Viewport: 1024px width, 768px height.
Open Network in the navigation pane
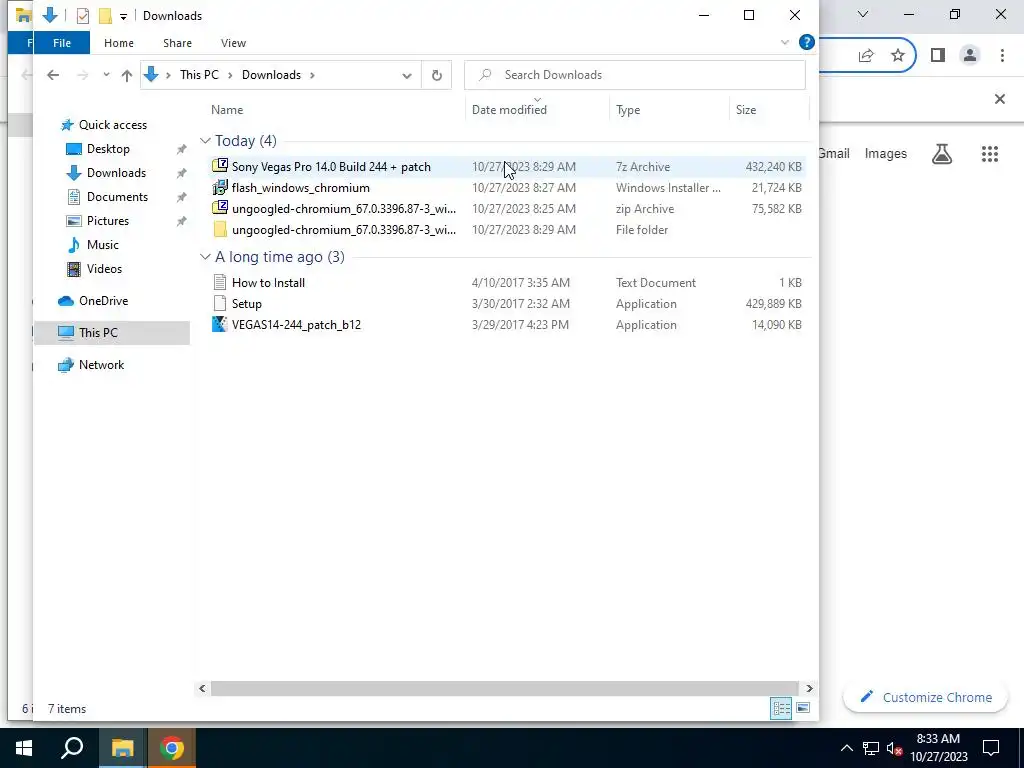[x=101, y=365]
